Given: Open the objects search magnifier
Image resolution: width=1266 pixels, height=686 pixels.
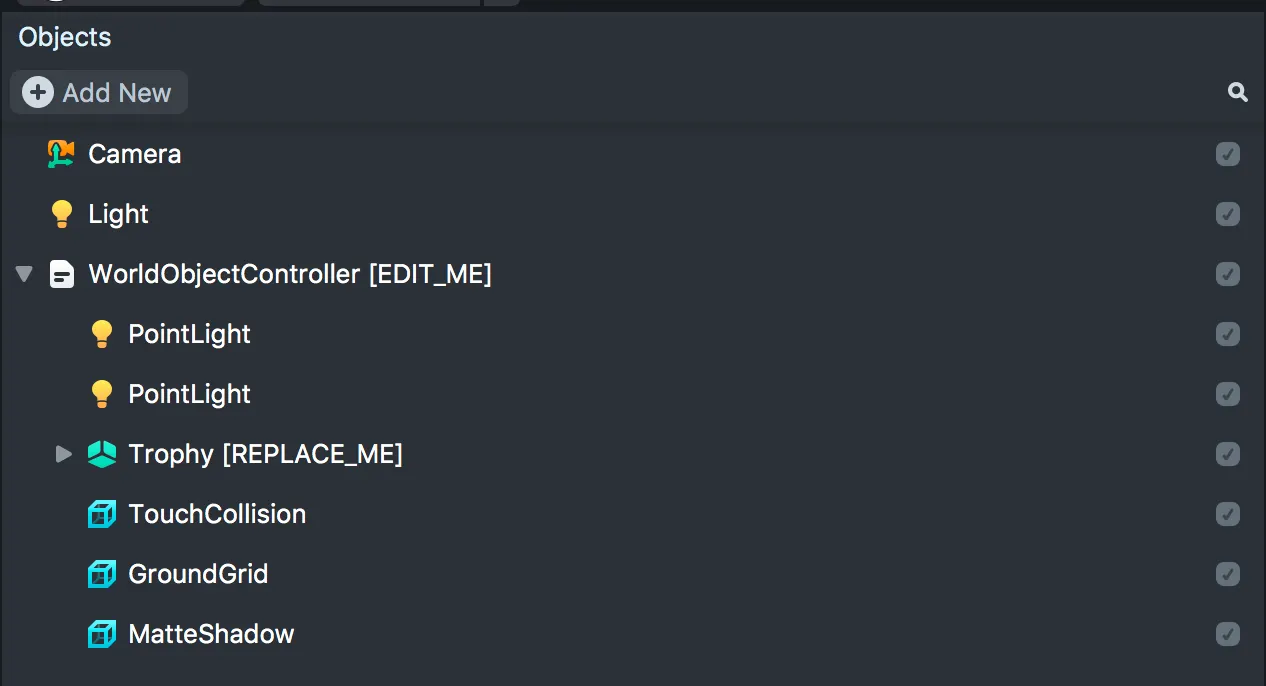Looking at the screenshot, I should pos(1238,93).
